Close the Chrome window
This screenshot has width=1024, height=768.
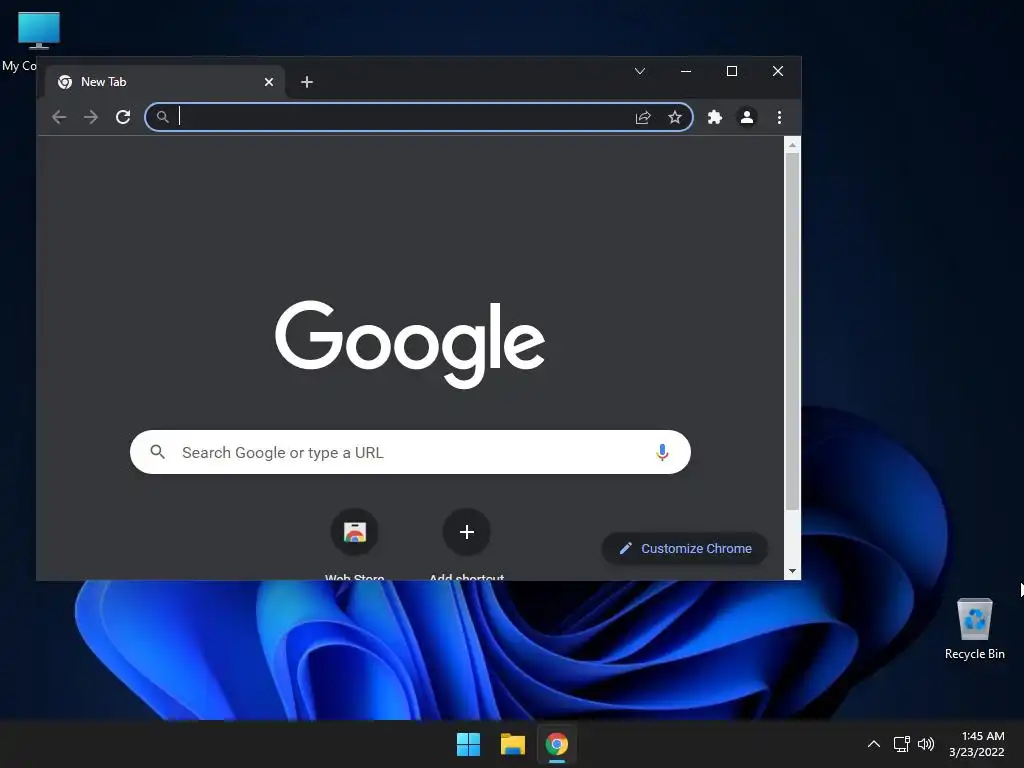(778, 71)
